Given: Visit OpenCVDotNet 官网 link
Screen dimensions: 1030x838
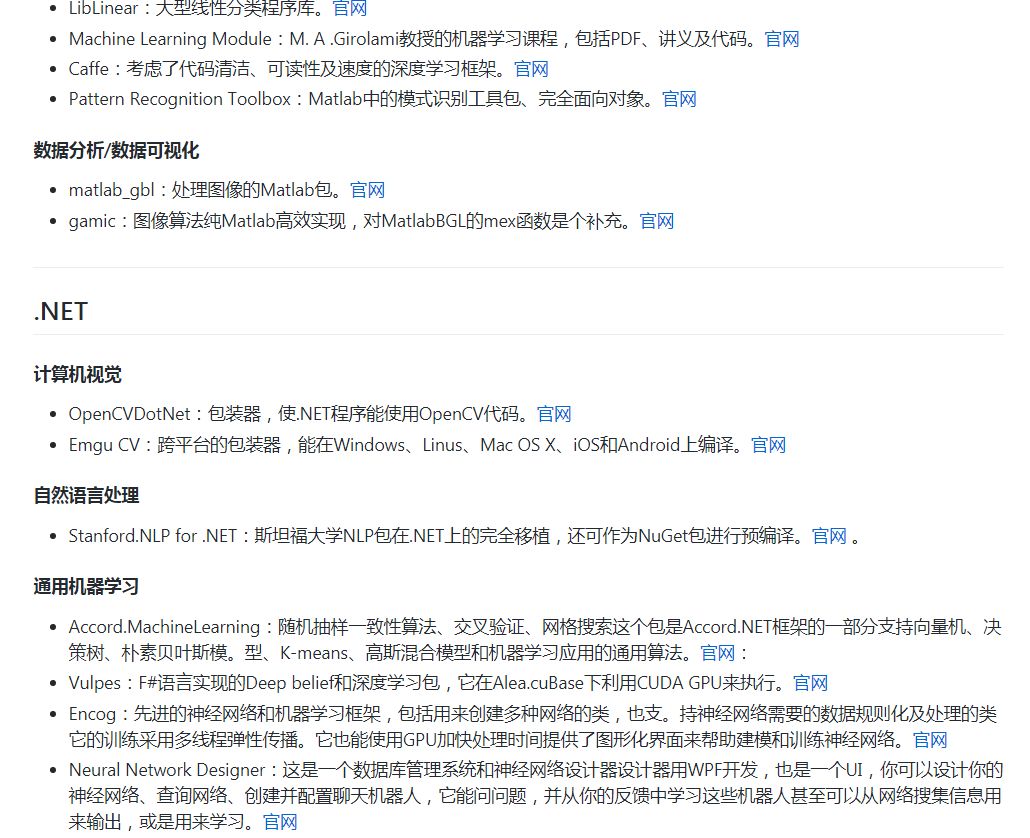Looking at the screenshot, I should coord(554,414).
